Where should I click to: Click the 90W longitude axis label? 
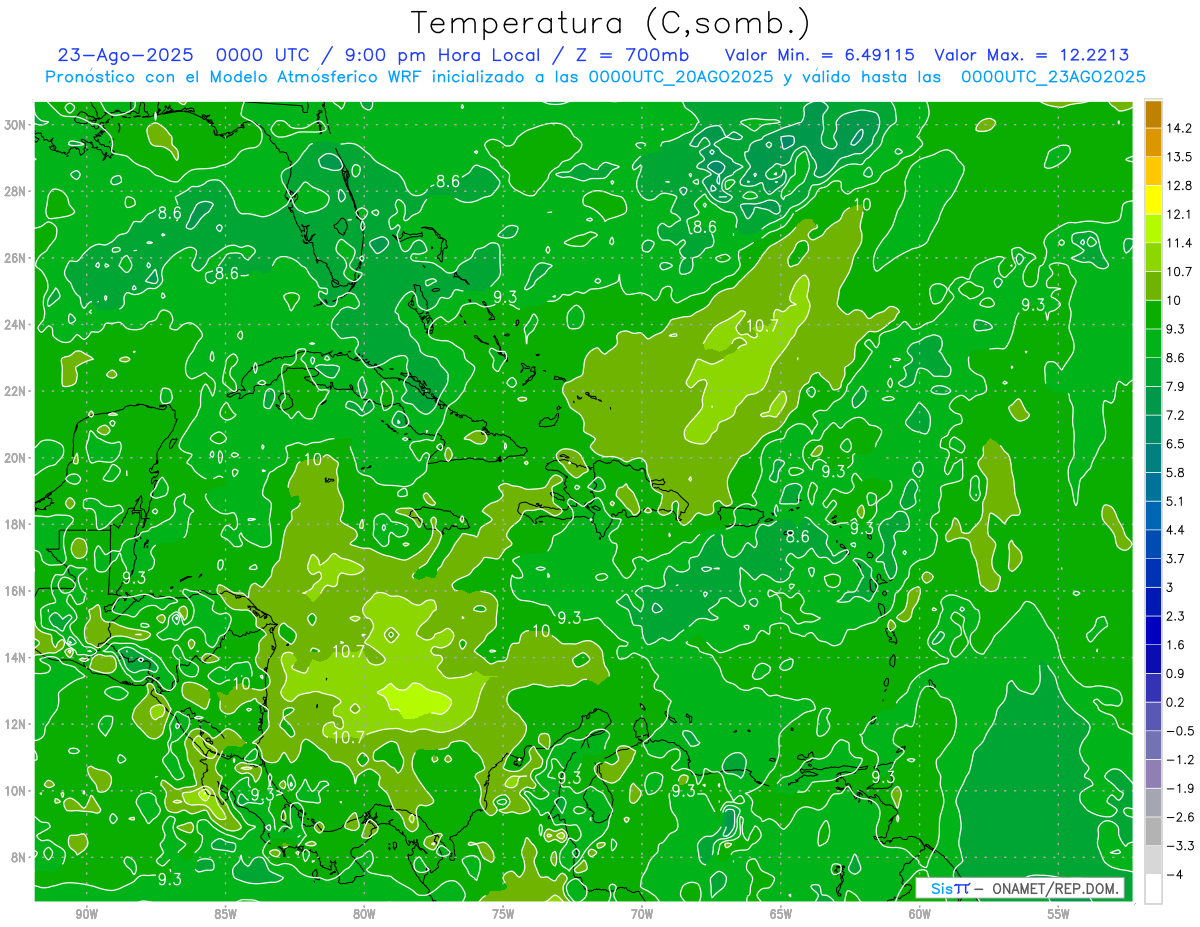[x=86, y=914]
